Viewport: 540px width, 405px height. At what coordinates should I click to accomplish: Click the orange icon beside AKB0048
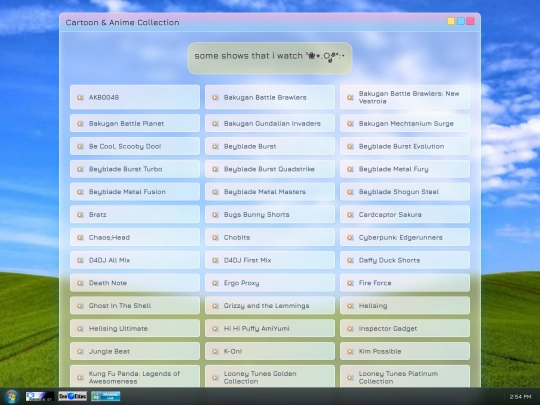pyautogui.click(x=80, y=97)
